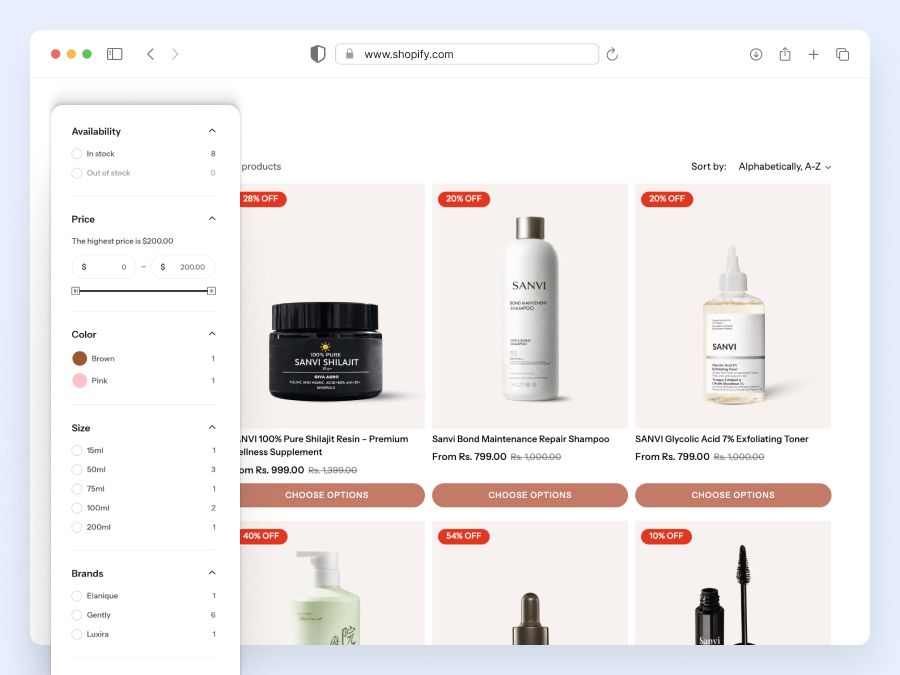This screenshot has width=900, height=675.
Task: Toggle the sidebar with the panel icon
Action: tap(114, 54)
